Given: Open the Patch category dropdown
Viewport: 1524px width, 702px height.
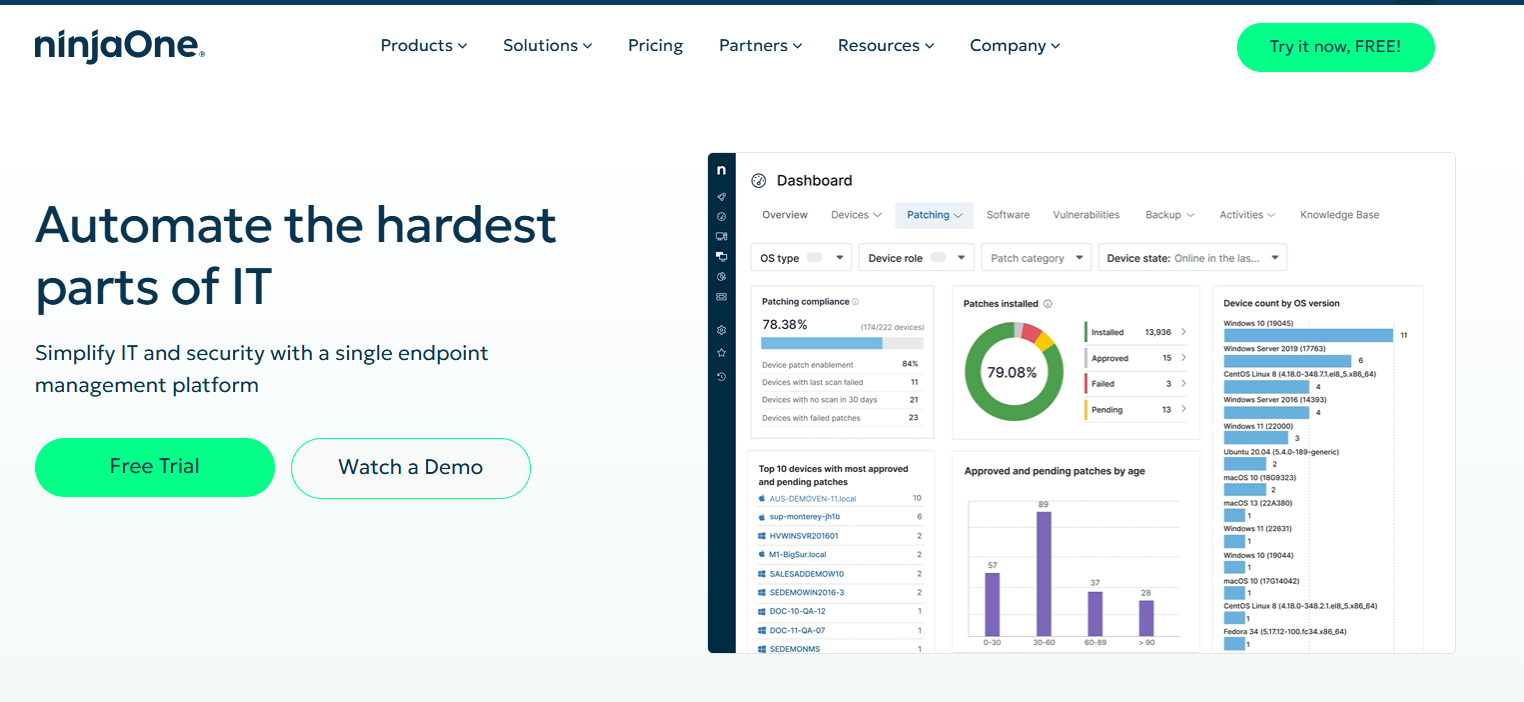Looking at the screenshot, I should (1036, 258).
